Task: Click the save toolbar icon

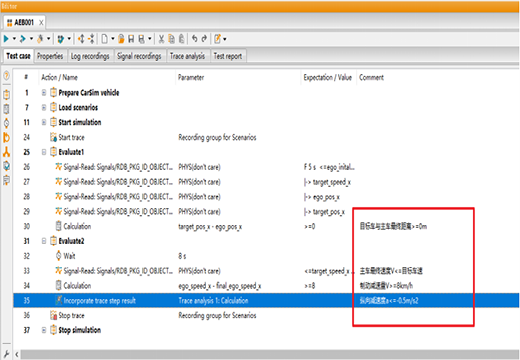Action: 131,39
